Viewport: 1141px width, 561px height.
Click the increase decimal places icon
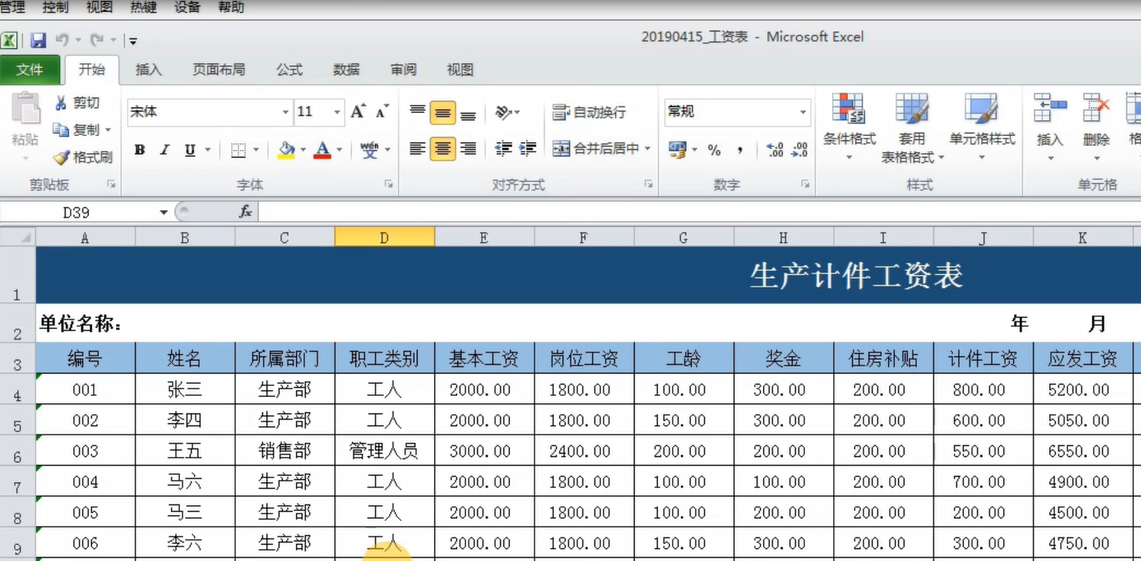point(774,150)
